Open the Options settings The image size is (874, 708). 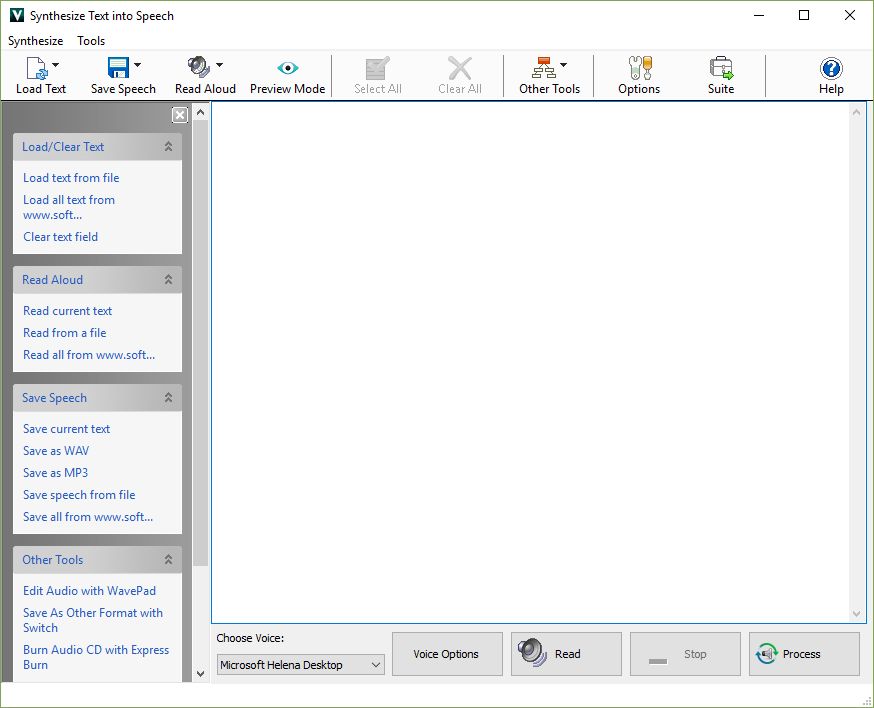(638, 75)
